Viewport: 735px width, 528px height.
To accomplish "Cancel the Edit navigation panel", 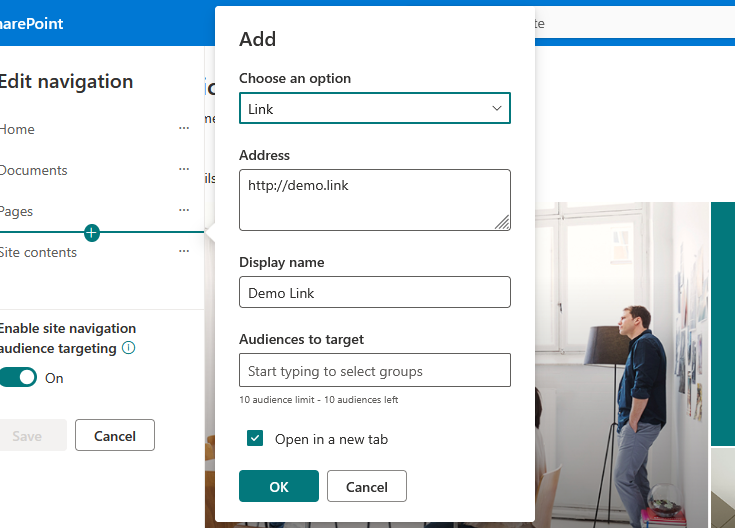I will (115, 436).
